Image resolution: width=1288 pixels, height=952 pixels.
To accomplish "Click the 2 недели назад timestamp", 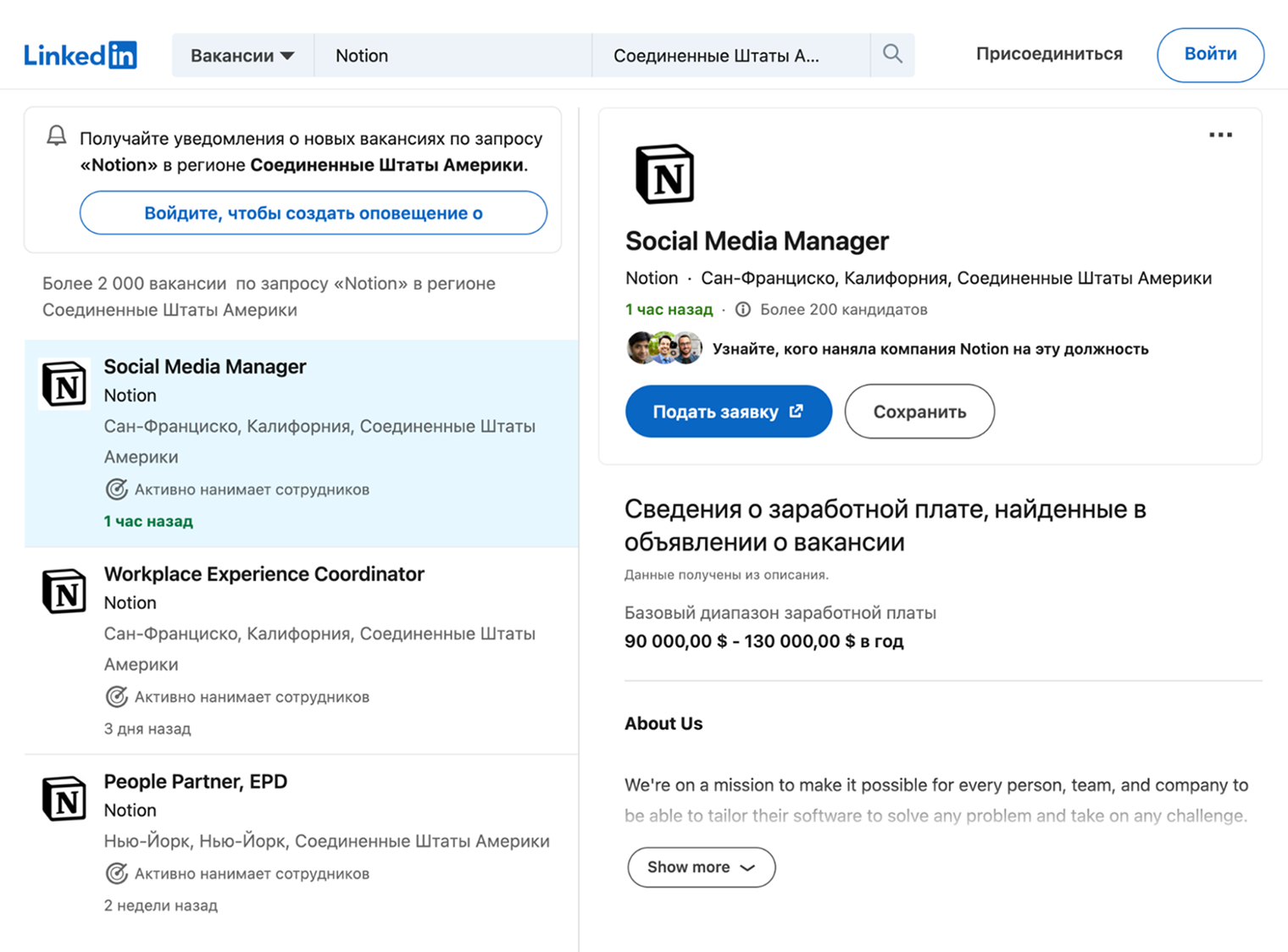I will (x=160, y=905).
